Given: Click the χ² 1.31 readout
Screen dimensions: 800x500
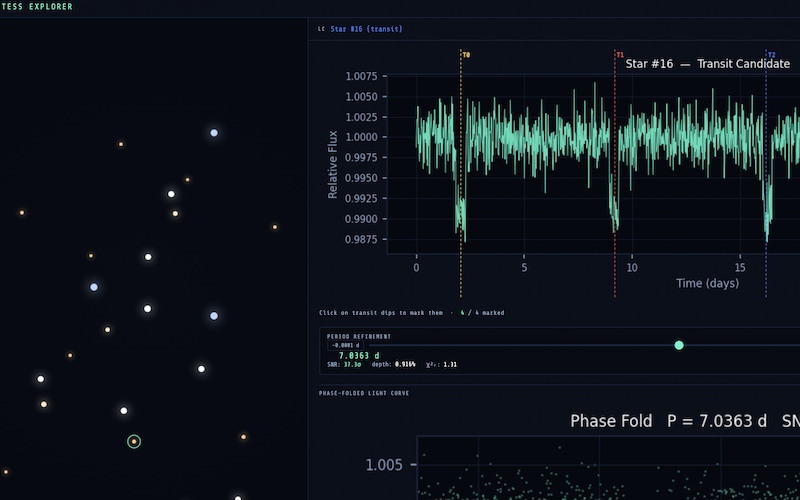Looking at the screenshot, I should click(x=441, y=365).
